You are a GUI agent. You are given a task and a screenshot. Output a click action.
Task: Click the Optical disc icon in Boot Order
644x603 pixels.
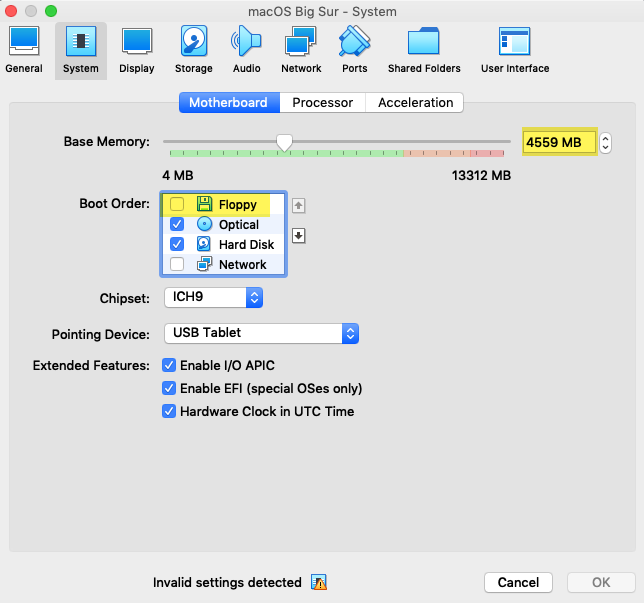click(204, 224)
